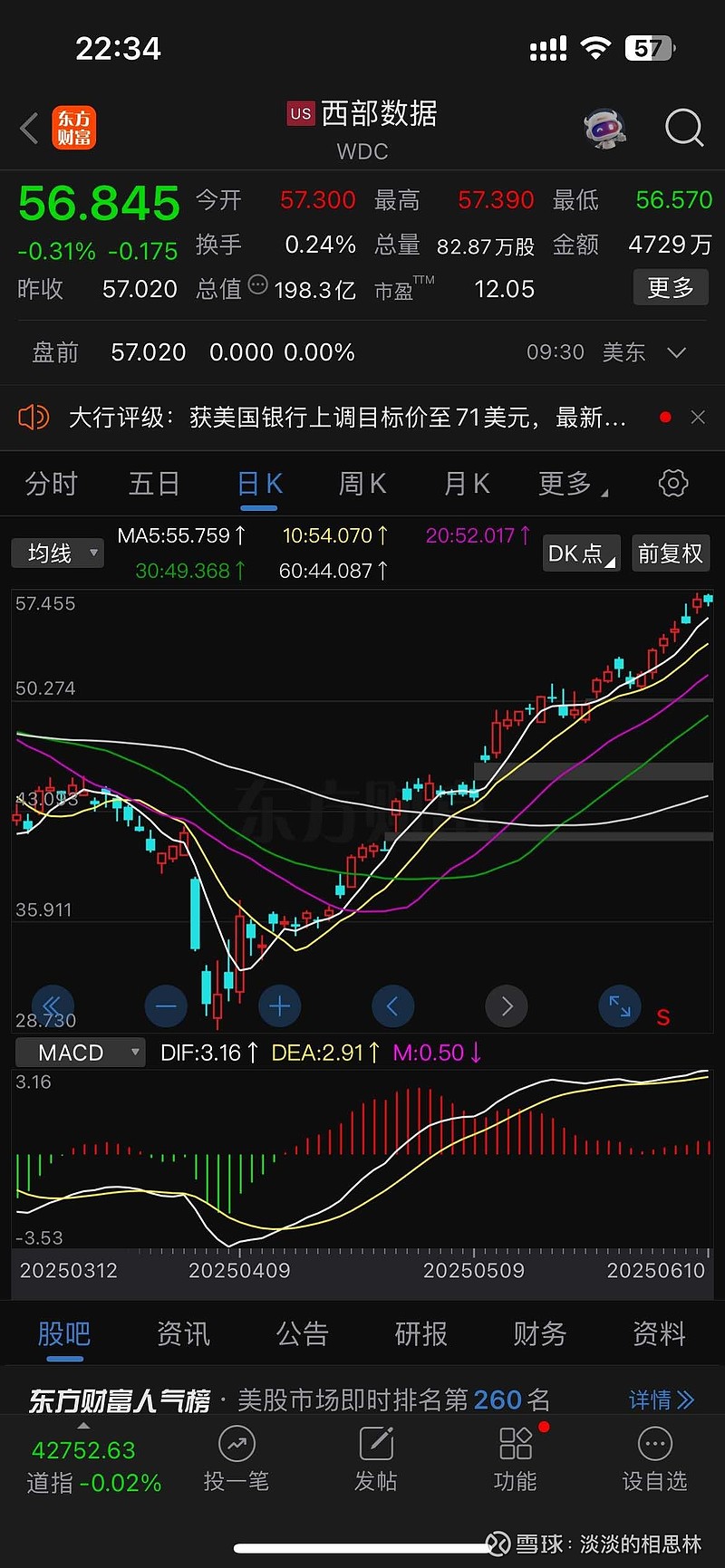
Task: Switch to 分时 chart tab
Action: (51, 484)
